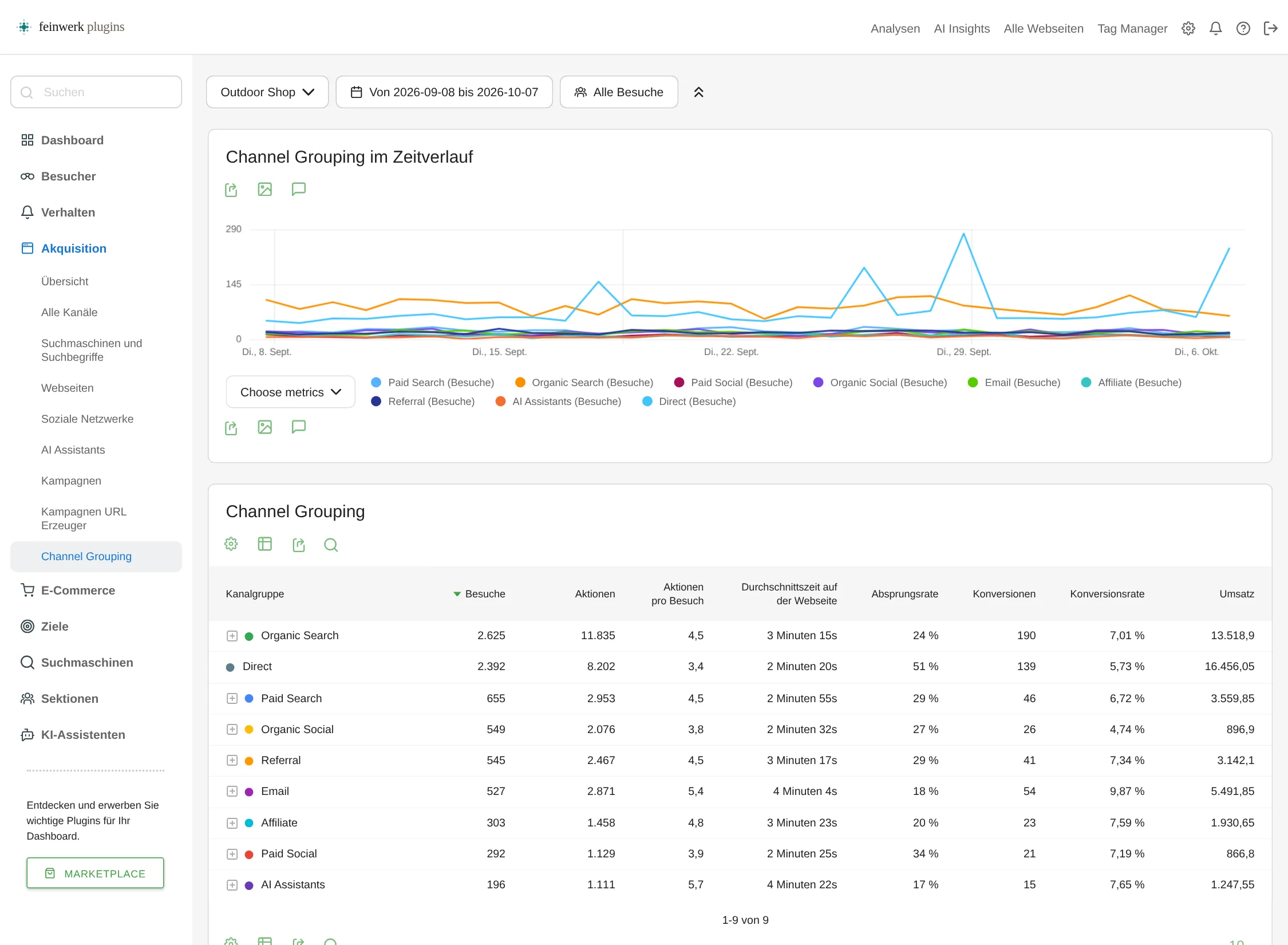Add annotation comment icon below the Zeitverlauf title
The width and height of the screenshot is (1288, 945).
click(x=299, y=190)
